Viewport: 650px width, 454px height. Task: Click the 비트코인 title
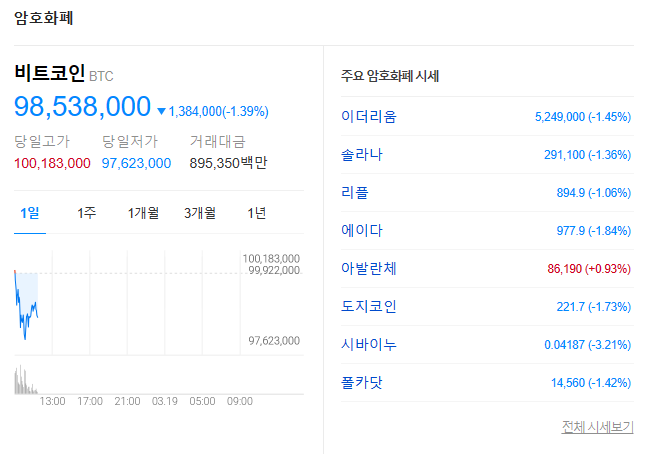coord(50,73)
